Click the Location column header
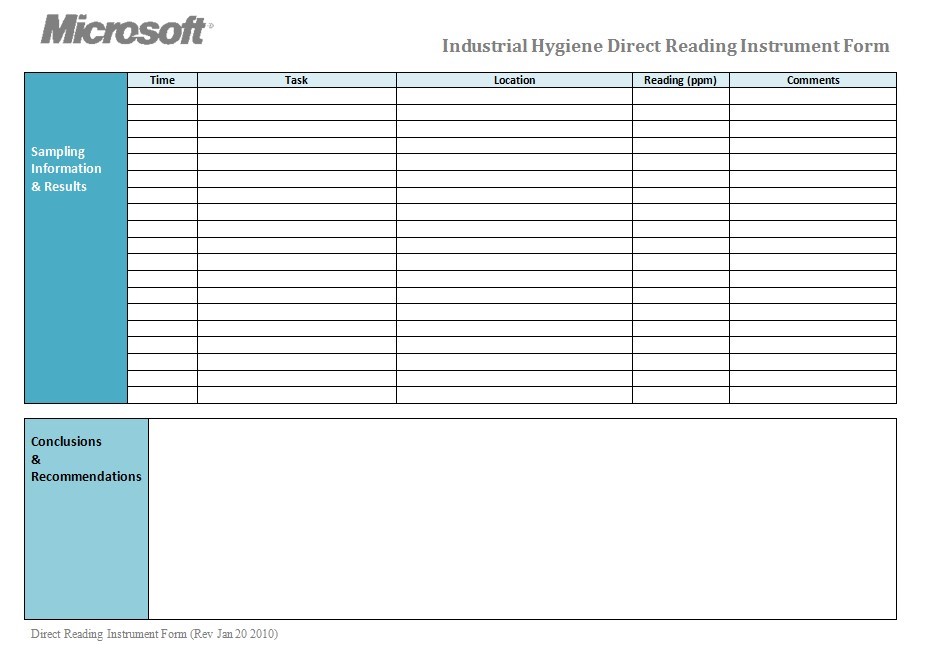 514,80
